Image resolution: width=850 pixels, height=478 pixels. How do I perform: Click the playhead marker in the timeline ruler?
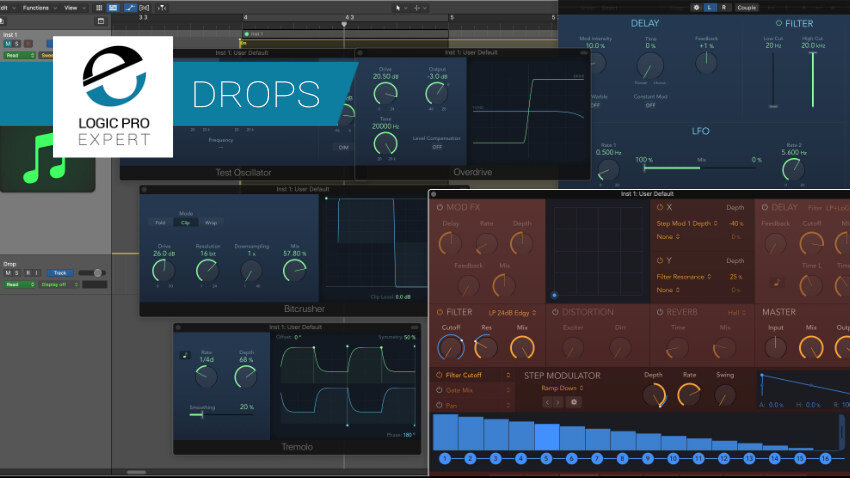pyautogui.click(x=344, y=24)
